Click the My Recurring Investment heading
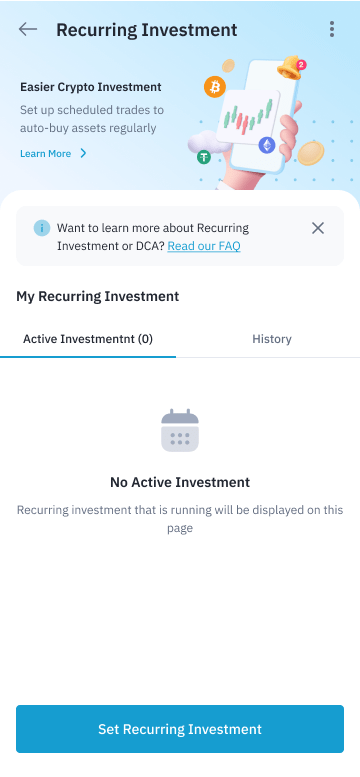 [x=98, y=296]
